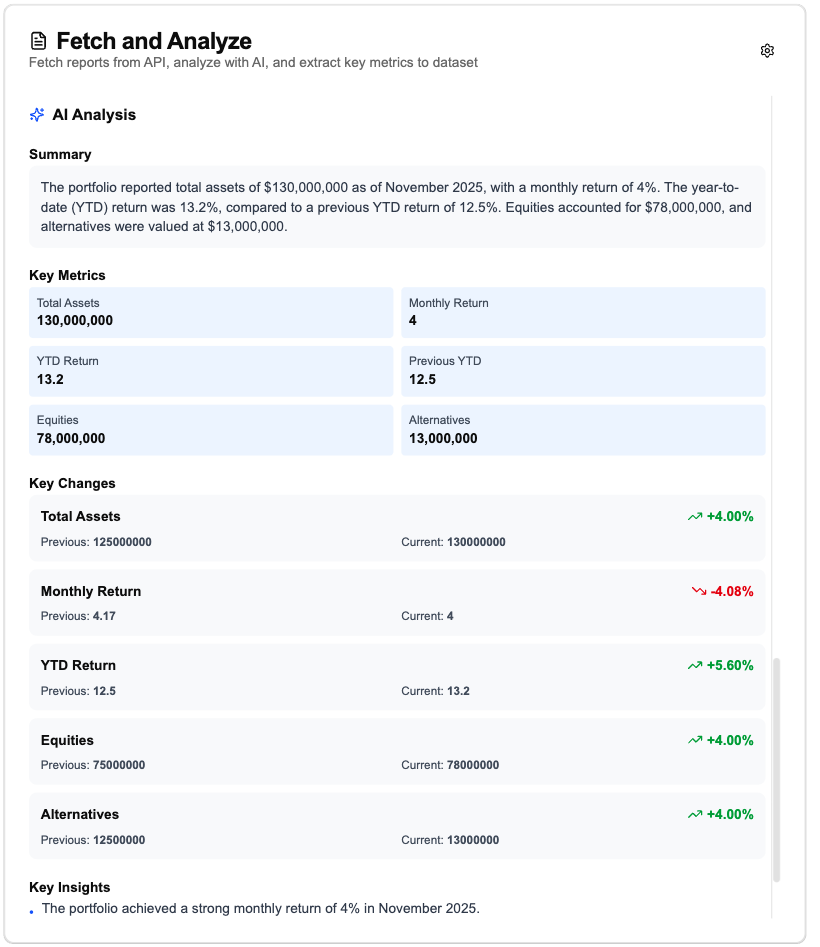Select the Equities metric card showing 78,000,000

pos(211,430)
